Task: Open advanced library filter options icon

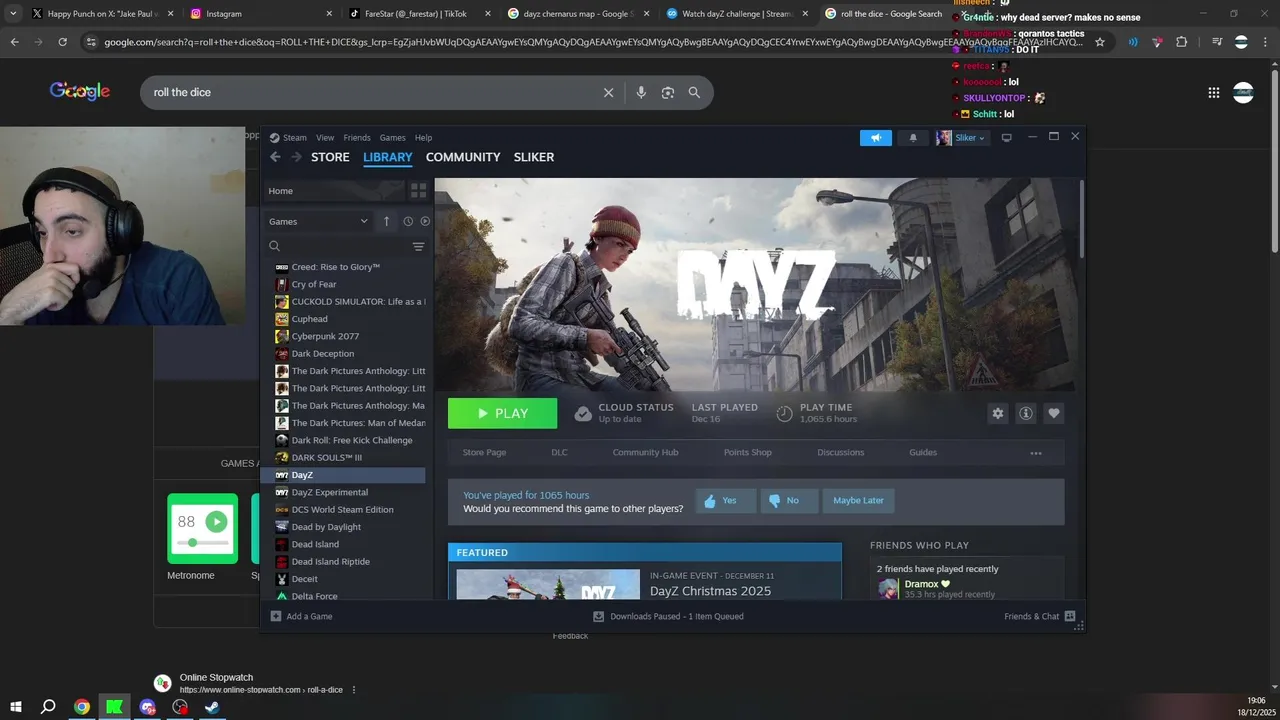Action: (x=418, y=246)
